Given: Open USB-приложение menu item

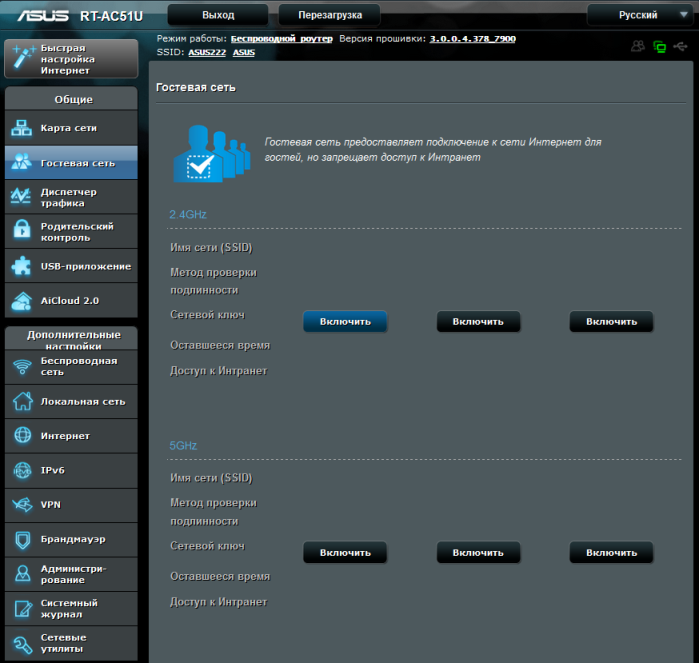Looking at the screenshot, I should pyautogui.click(x=71, y=266).
